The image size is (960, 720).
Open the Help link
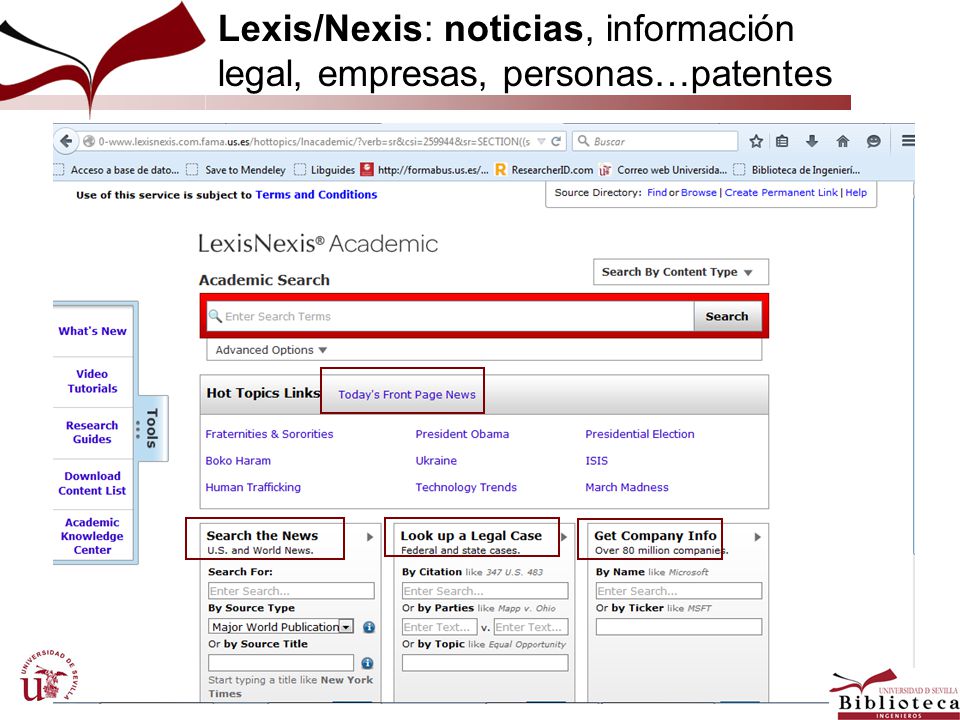(856, 192)
